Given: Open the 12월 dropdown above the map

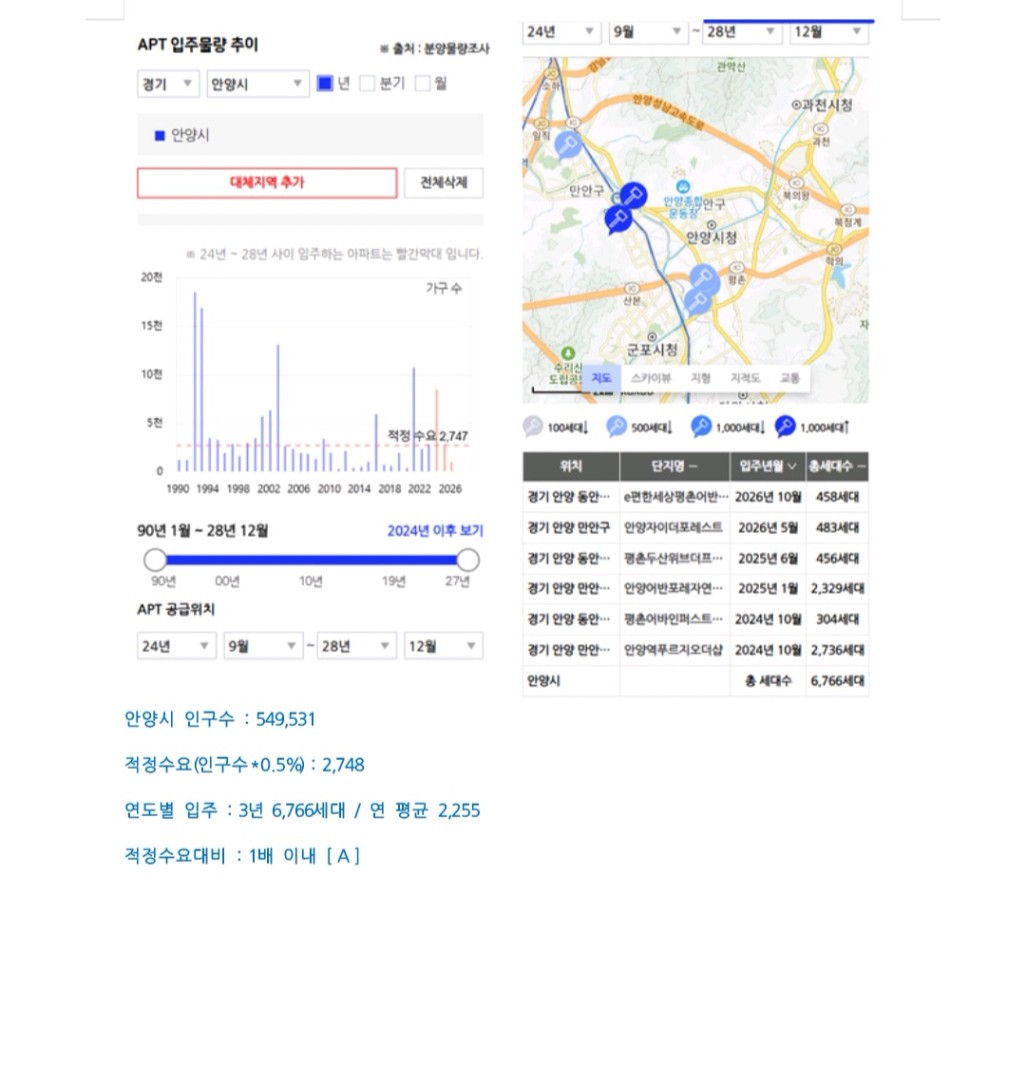Looking at the screenshot, I should 829,32.
